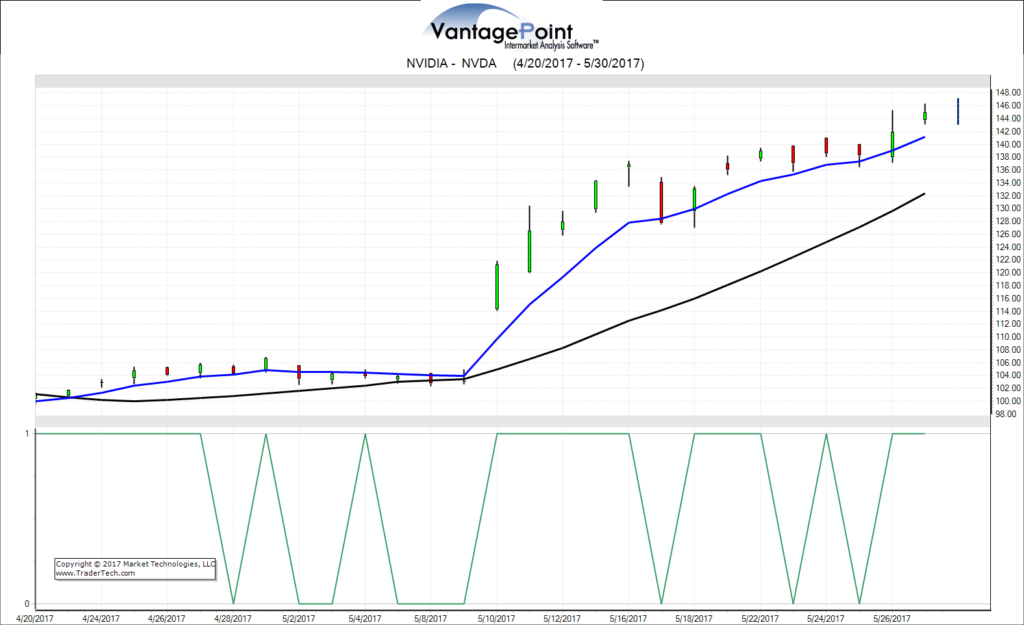The image size is (1024, 625).
Task: Click the 108.00 price axis label
Action: coord(1008,350)
